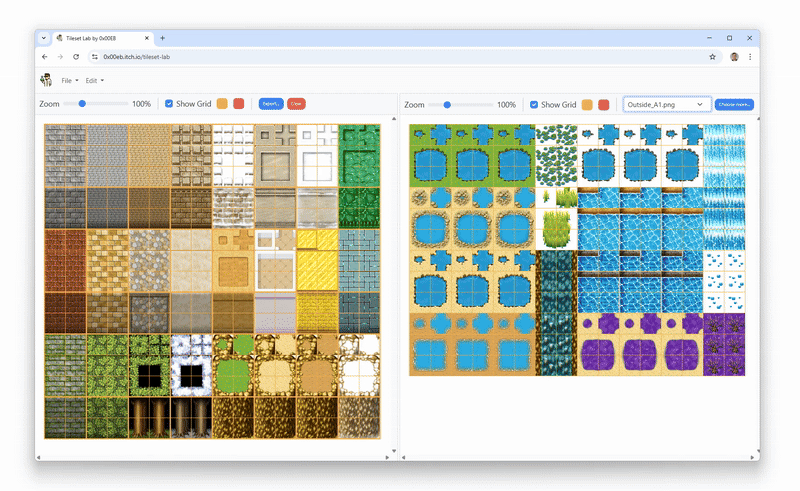Select the tree trunk tile in left tileset

coord(149,418)
